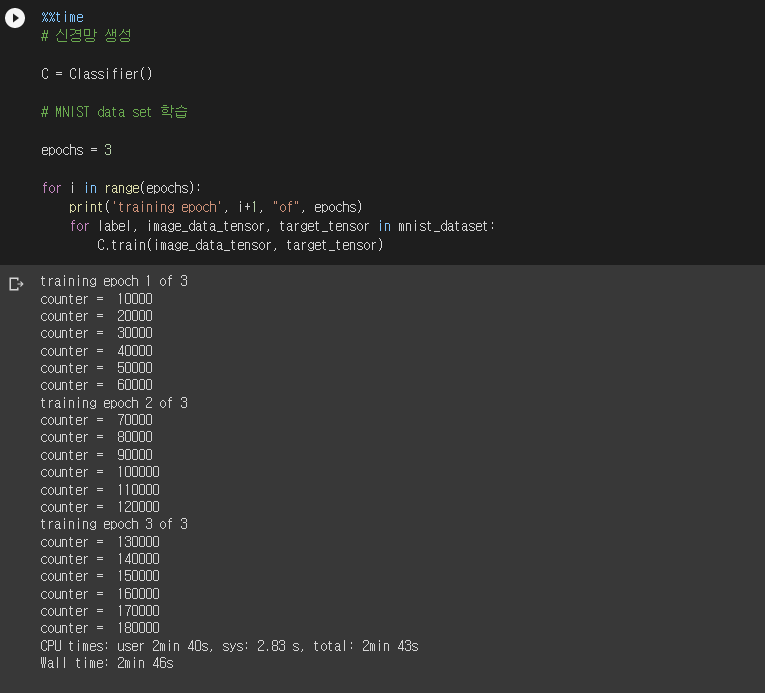
Task: Select output line 'counter = 30000'
Action: [x=97, y=333]
